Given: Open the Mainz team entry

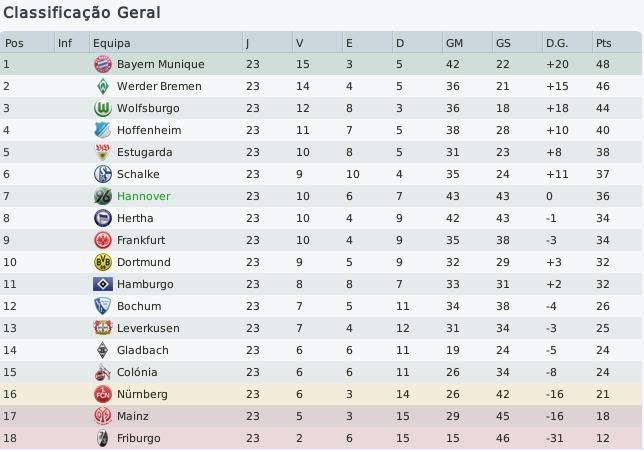Looking at the screenshot, I should pos(133,416).
